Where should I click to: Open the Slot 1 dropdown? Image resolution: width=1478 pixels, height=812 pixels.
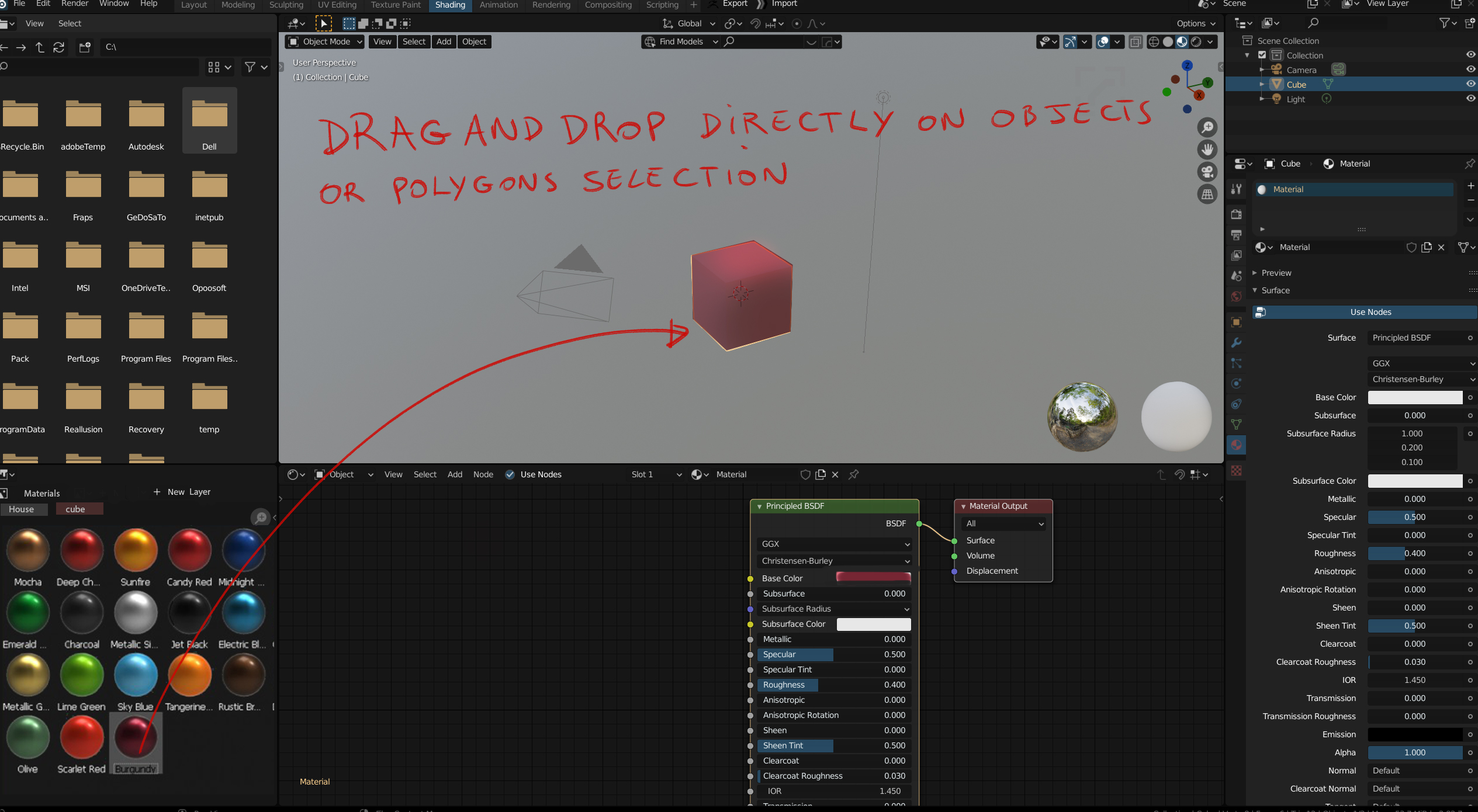pyautogui.click(x=655, y=474)
